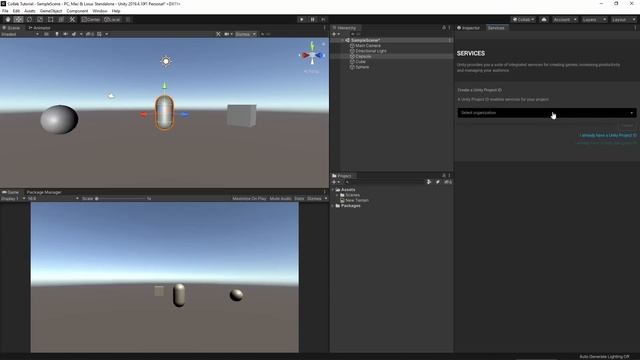Open the Edit menu
The image size is (640, 360).
pos(16,11)
